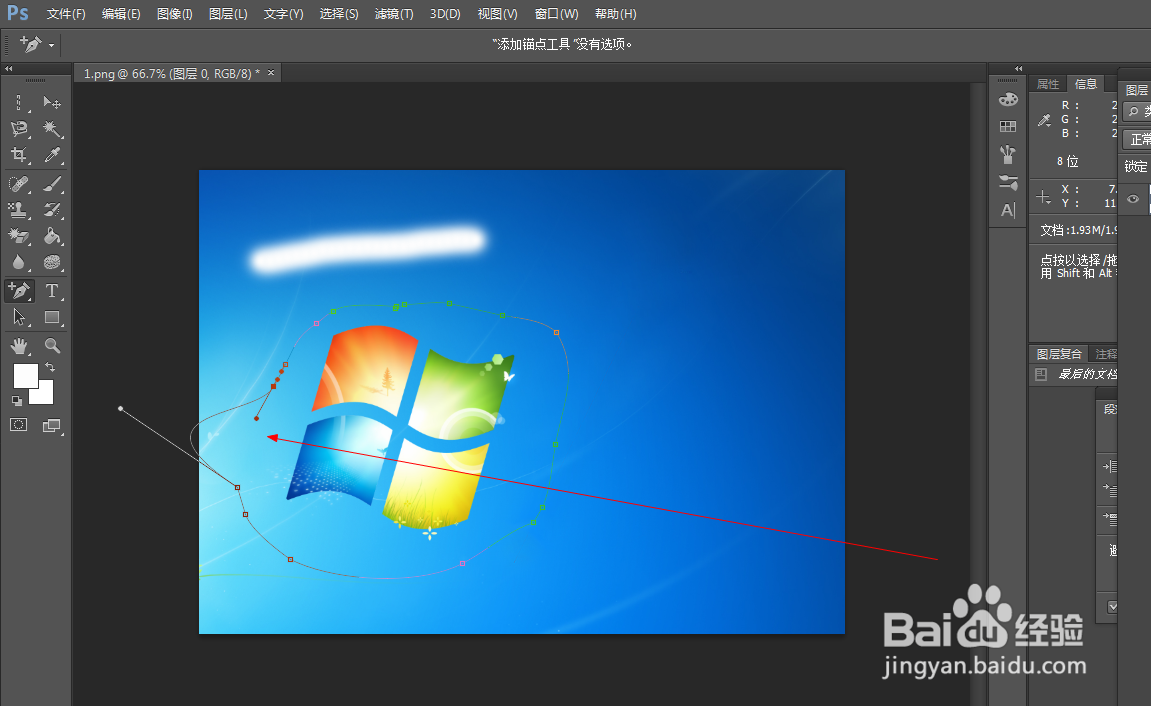The image size is (1151, 706).
Task: Open the 视图(V) menu
Action: pyautogui.click(x=497, y=14)
